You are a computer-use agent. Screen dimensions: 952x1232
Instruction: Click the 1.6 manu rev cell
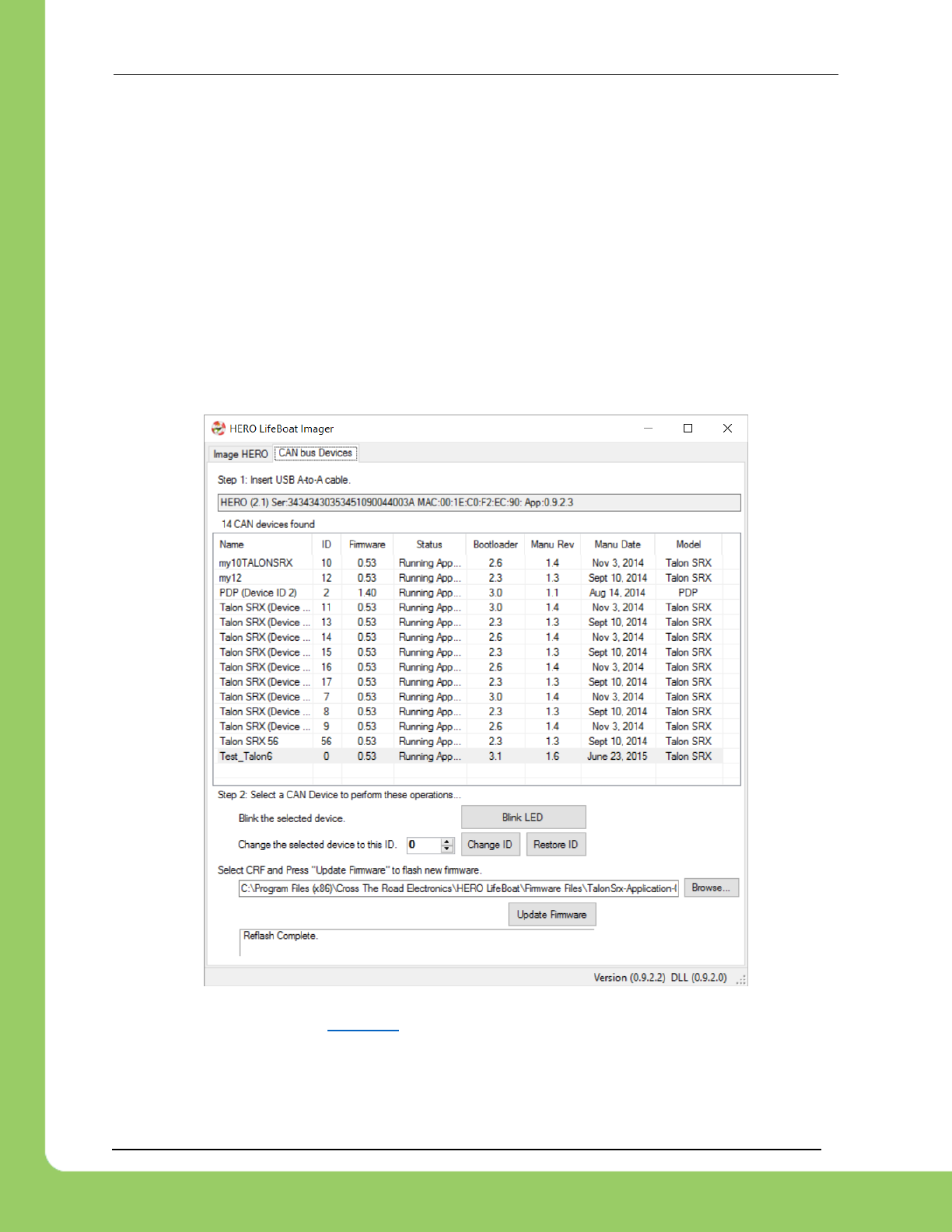click(552, 756)
